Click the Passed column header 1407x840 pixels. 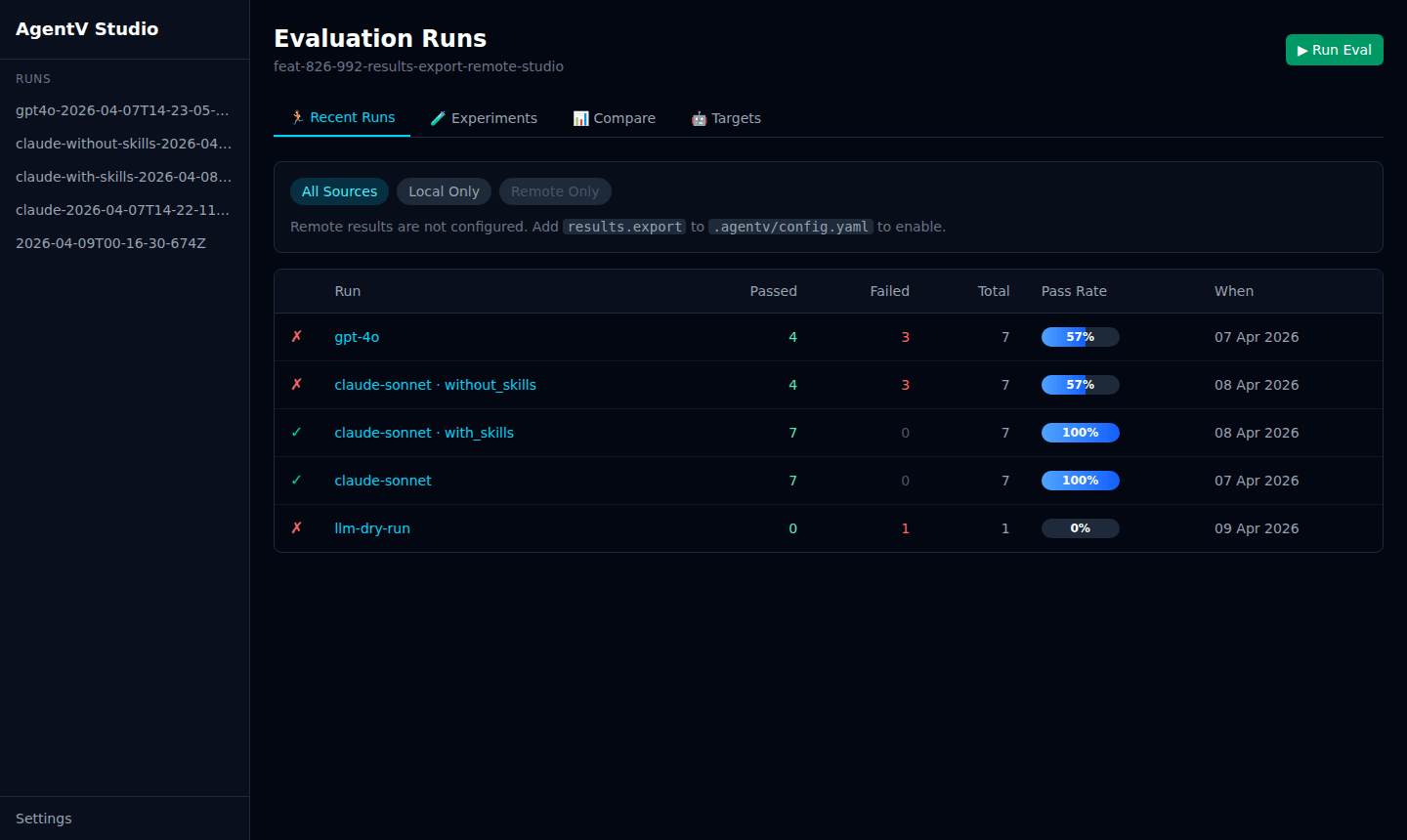tap(773, 291)
